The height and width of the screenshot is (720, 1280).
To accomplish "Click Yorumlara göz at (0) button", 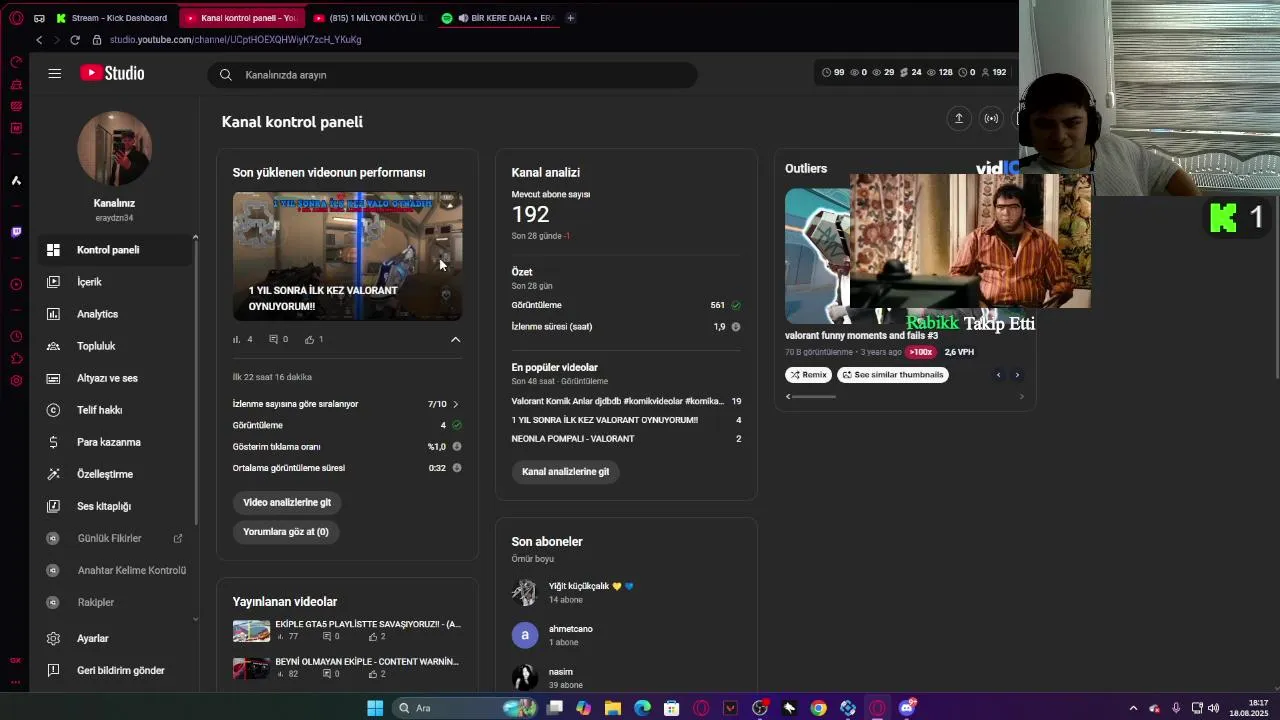I will pos(285,532).
